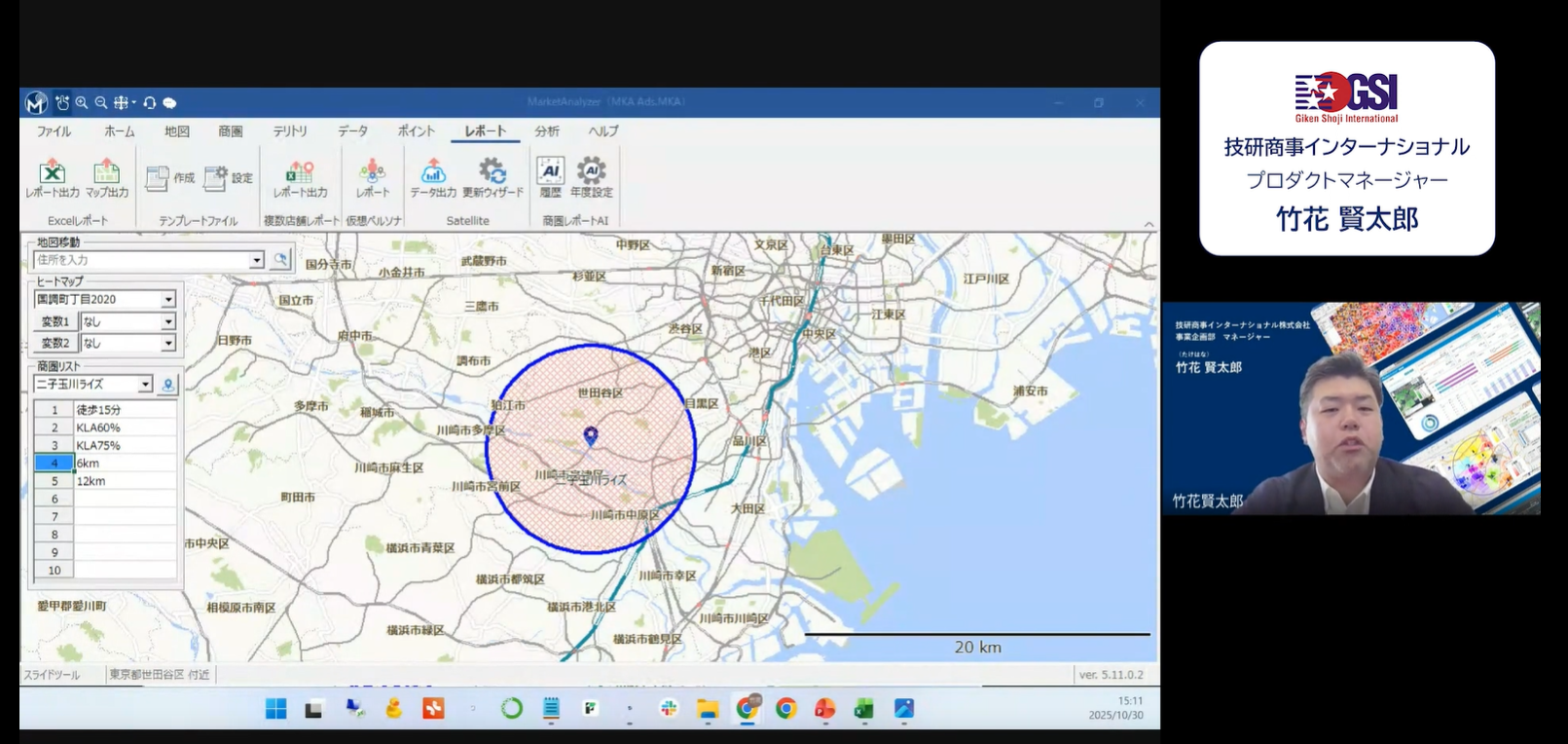1568x744 pixels.
Task: Click the 町田市 label on the map
Action: click(298, 498)
